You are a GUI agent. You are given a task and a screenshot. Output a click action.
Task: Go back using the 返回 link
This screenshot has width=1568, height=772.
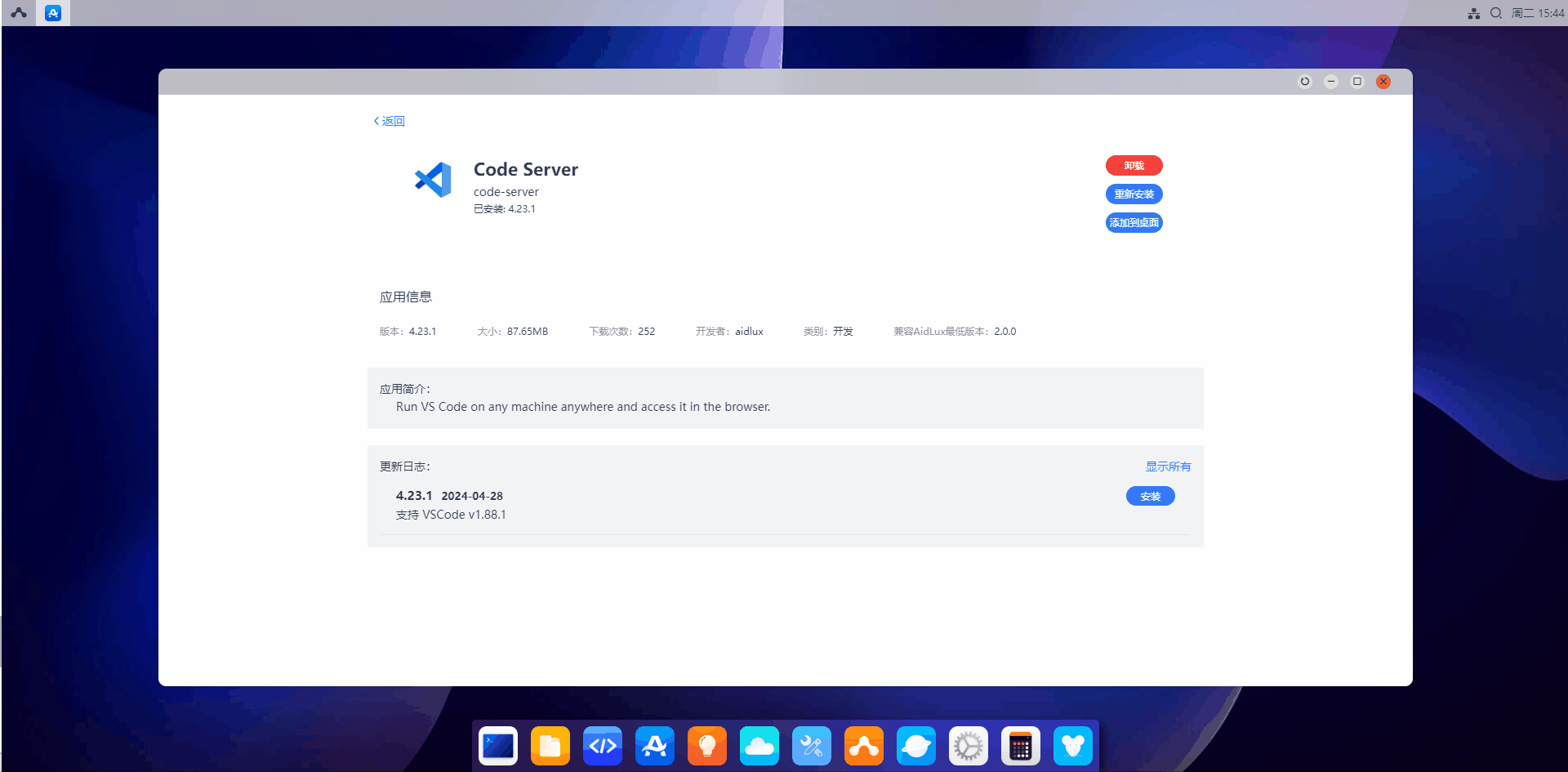[x=390, y=121]
